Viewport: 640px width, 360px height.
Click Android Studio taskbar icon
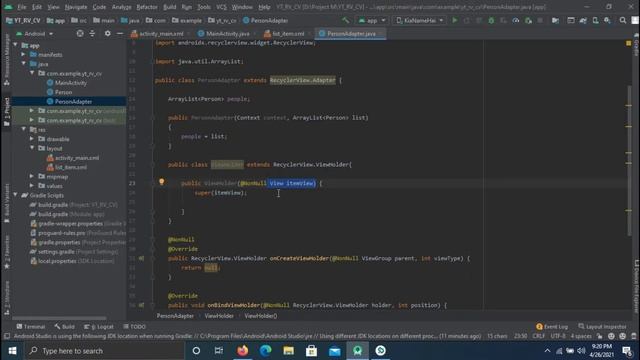coord(358,351)
